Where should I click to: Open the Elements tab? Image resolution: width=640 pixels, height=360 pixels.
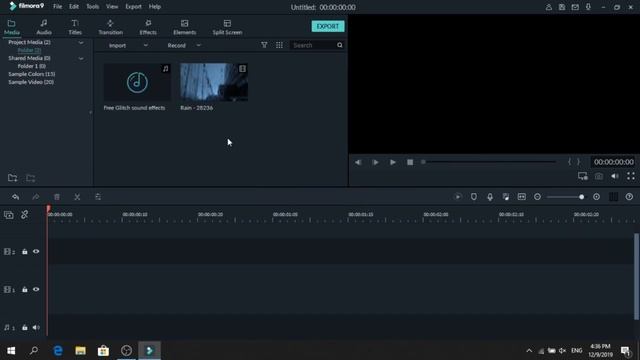point(184,27)
